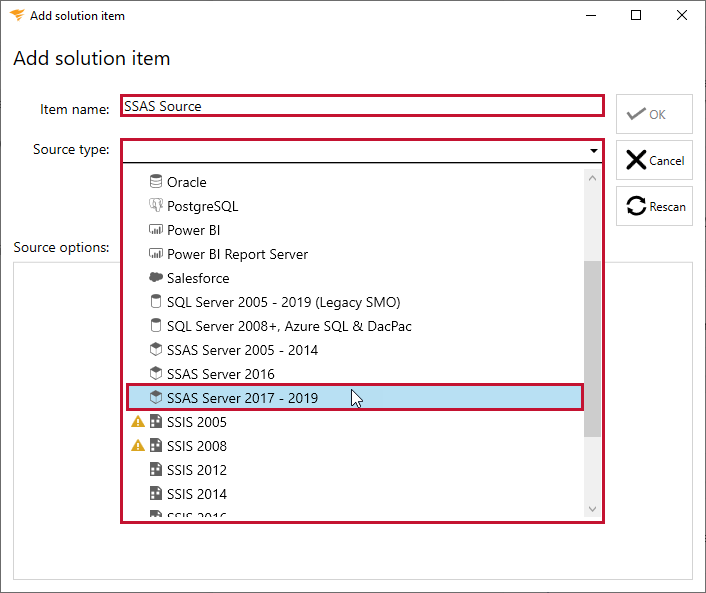Click the PostgreSQL elephant icon
The image size is (706, 593).
(x=155, y=206)
